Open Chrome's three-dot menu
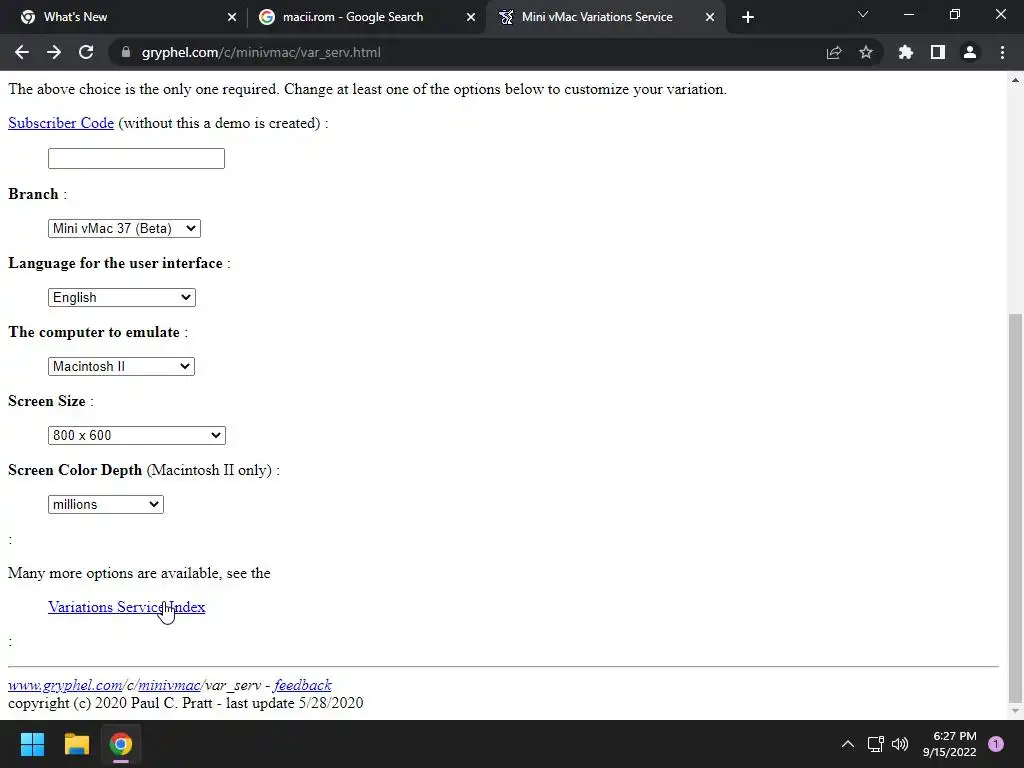Viewport: 1024px width, 768px height. [1002, 52]
